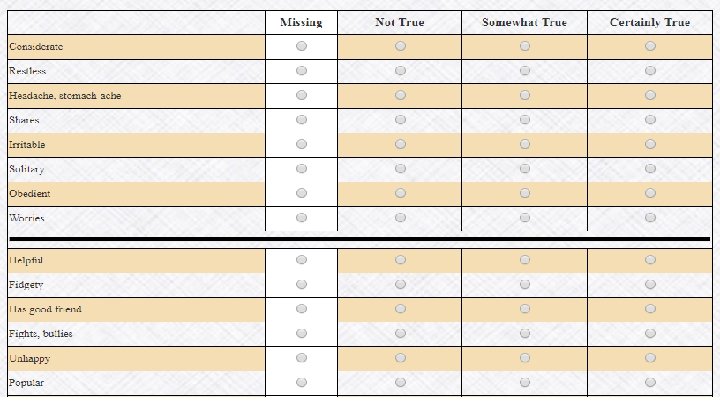This screenshot has height=405, width=720.
Task: Mark Fights, bullies as Not True
Action: tap(400, 333)
